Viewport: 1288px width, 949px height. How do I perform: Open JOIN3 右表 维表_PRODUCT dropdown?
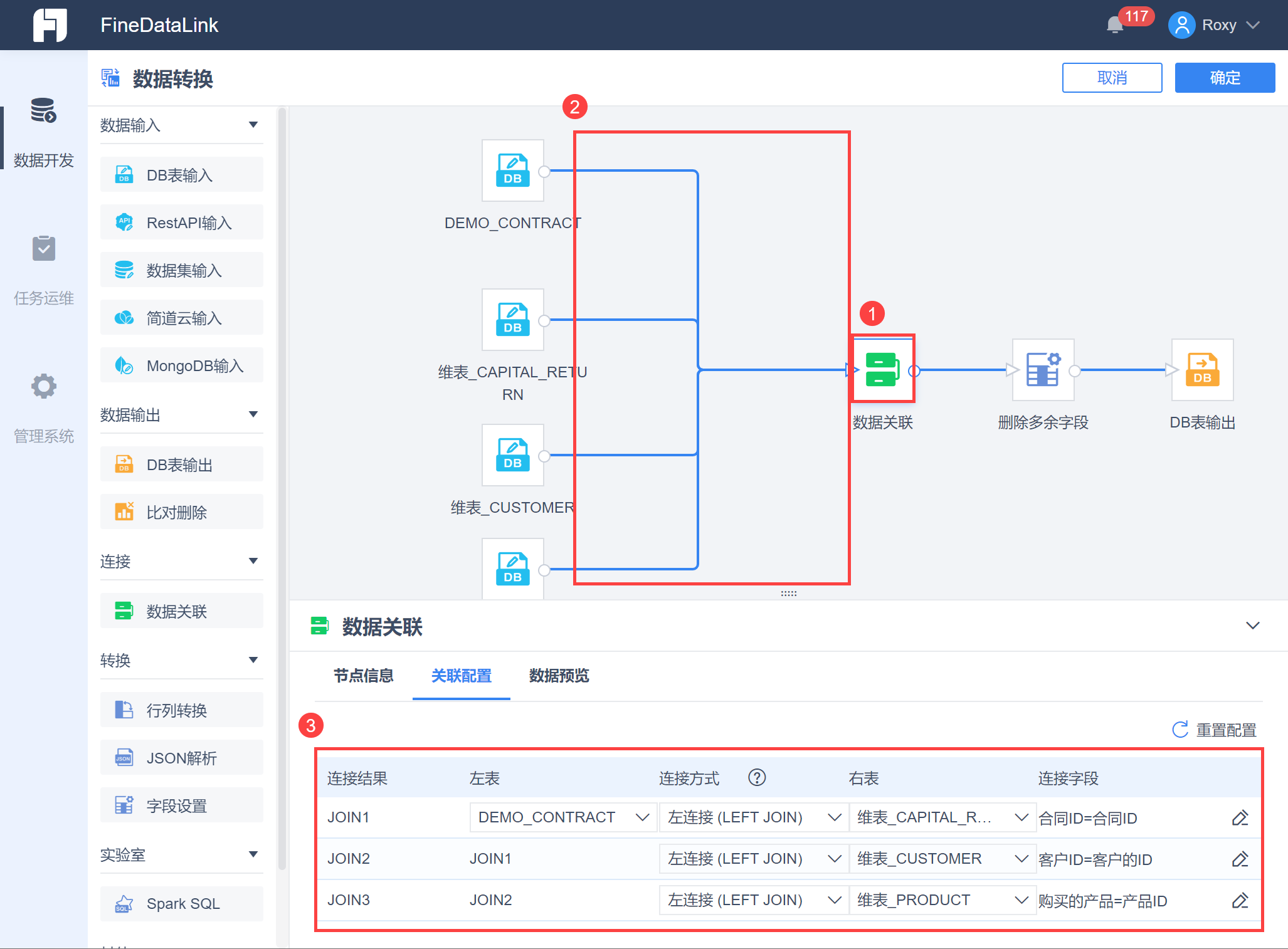click(942, 900)
